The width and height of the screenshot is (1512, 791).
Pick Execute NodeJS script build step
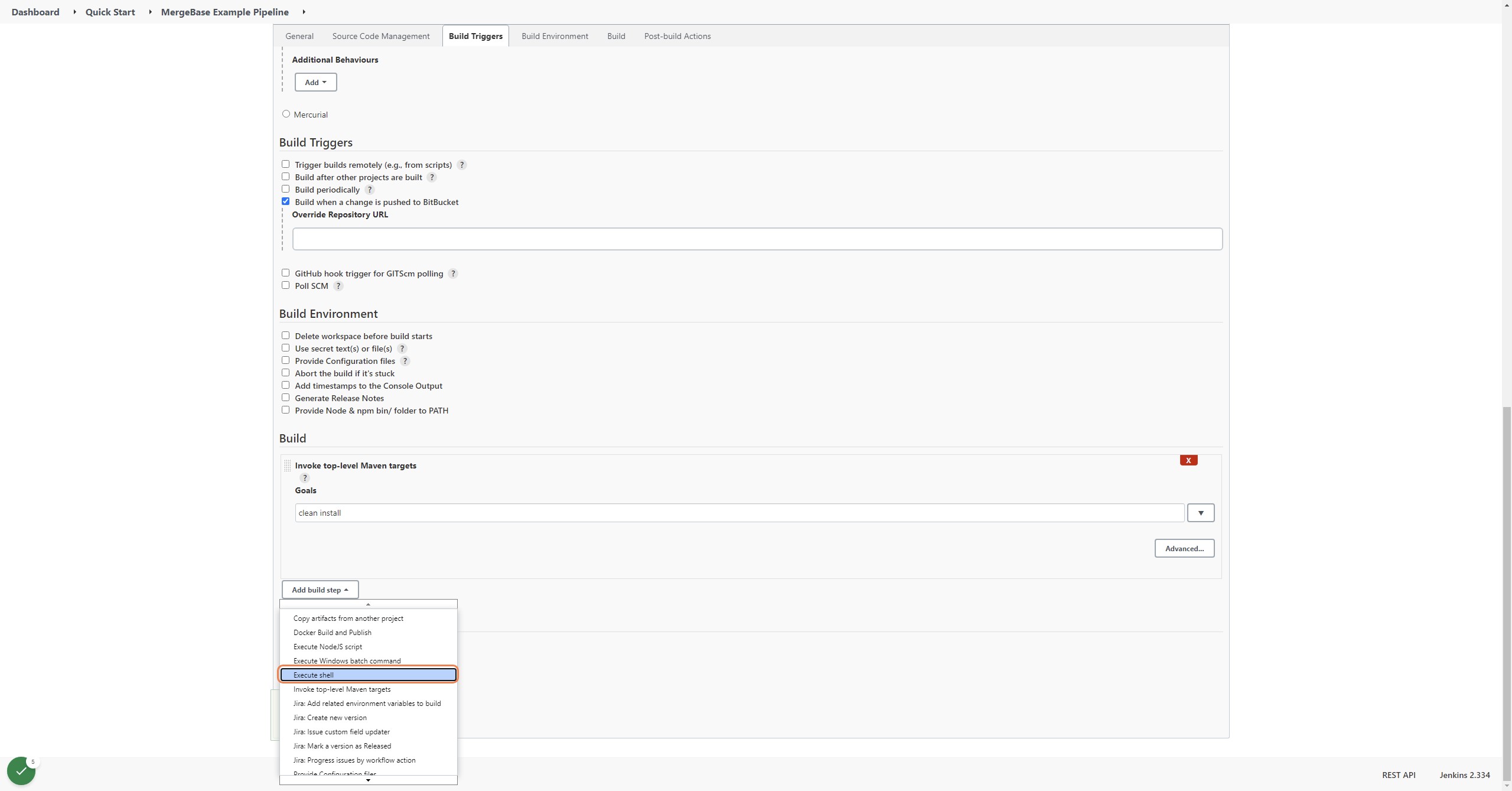coord(369,646)
